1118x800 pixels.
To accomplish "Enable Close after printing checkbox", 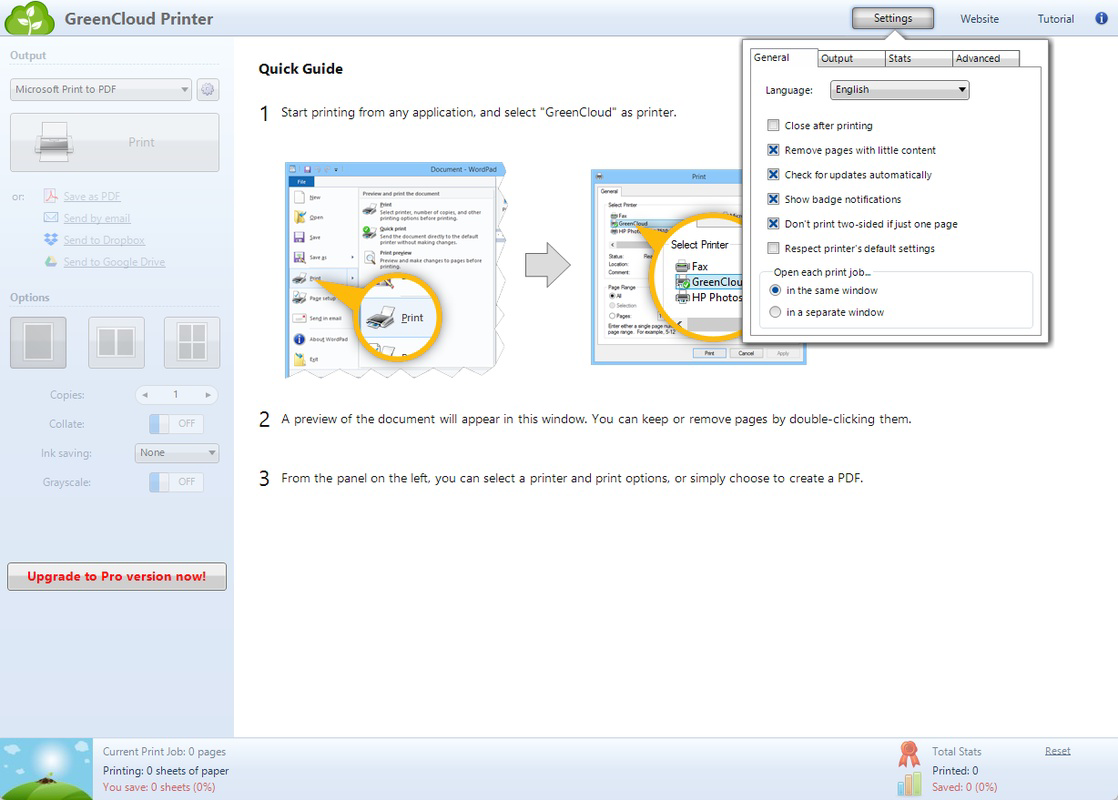I will pyautogui.click(x=773, y=125).
